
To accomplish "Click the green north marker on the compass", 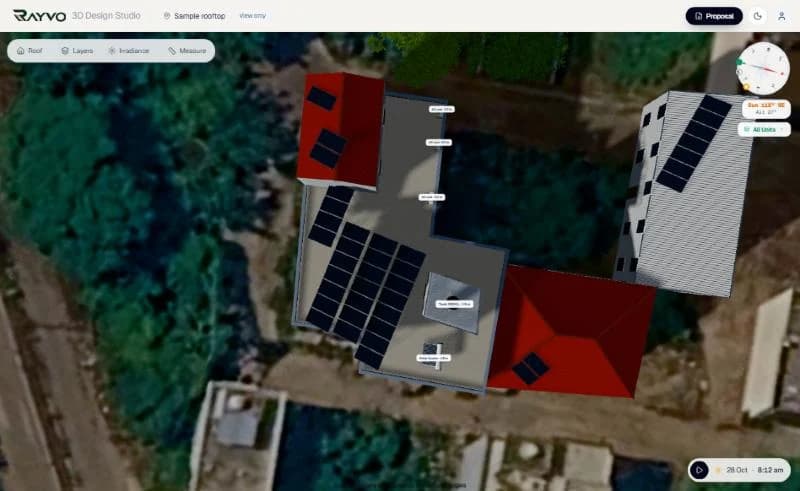I will pyautogui.click(x=740, y=62).
